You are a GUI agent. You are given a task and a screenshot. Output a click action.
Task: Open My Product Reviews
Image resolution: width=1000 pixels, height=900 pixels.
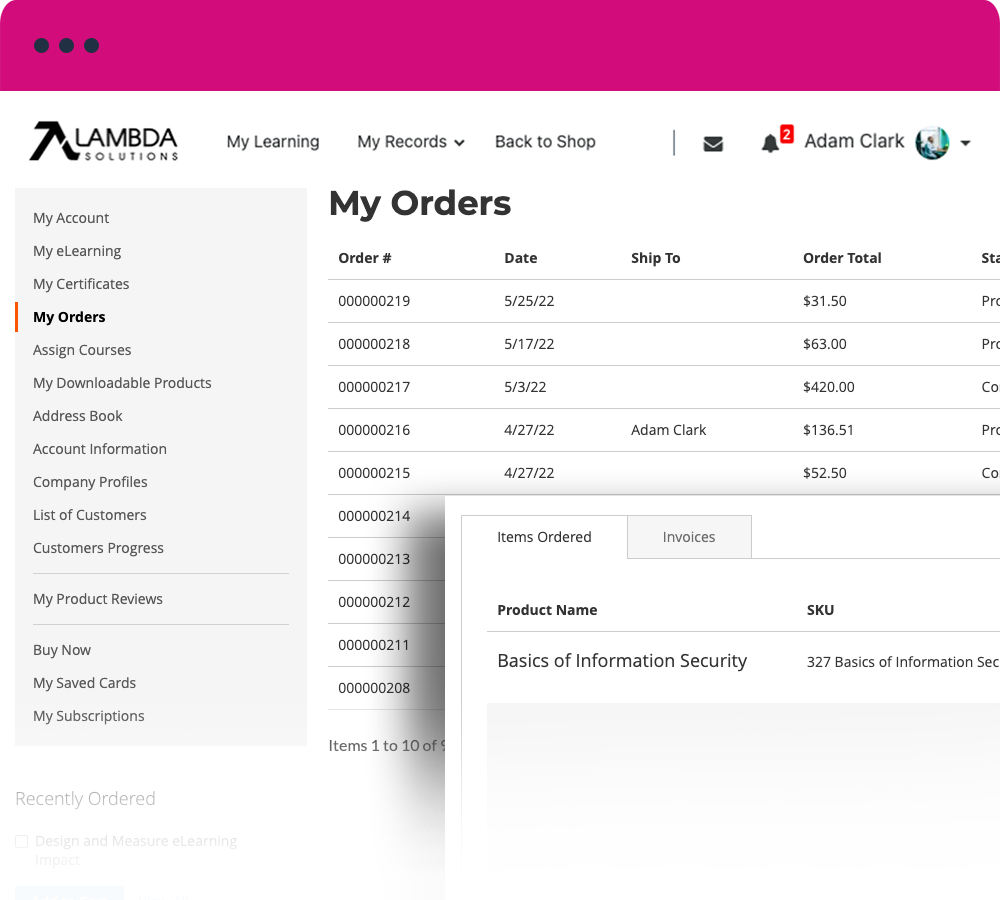98,599
